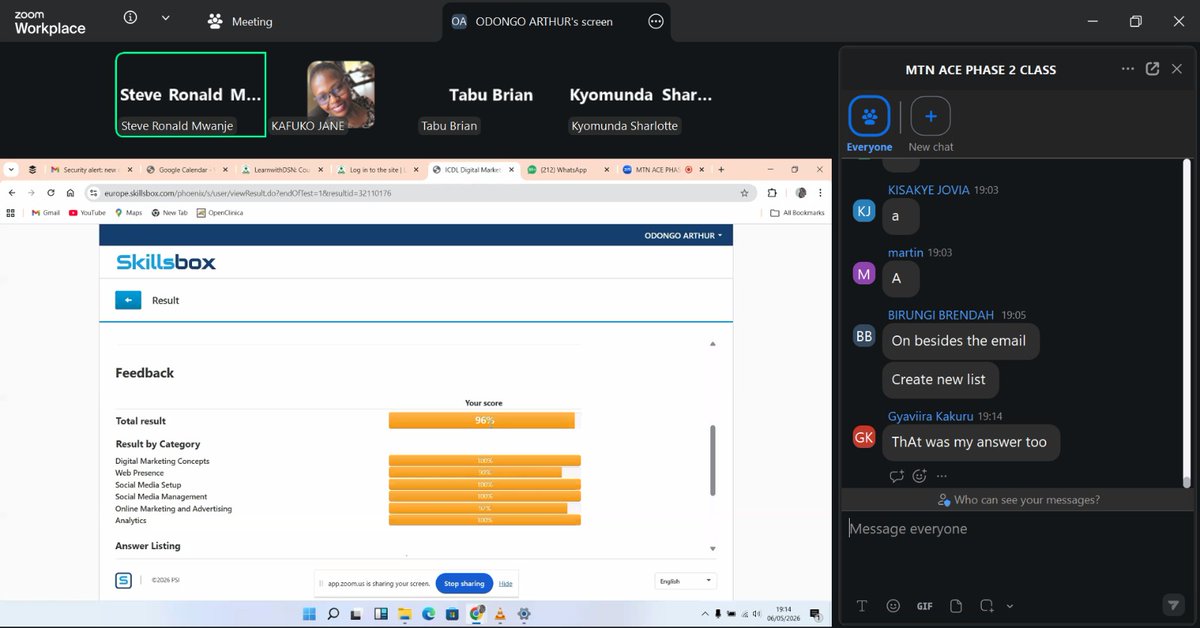Screen dimensions: 1200x628
Task: Open Windows Start menu in shared taskbar
Action: tap(309, 613)
